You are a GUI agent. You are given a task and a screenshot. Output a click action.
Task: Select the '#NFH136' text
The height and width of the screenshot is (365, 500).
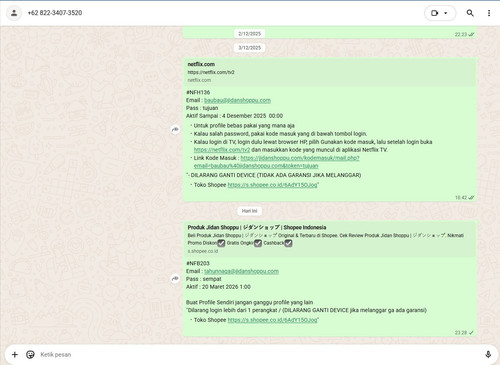point(198,92)
